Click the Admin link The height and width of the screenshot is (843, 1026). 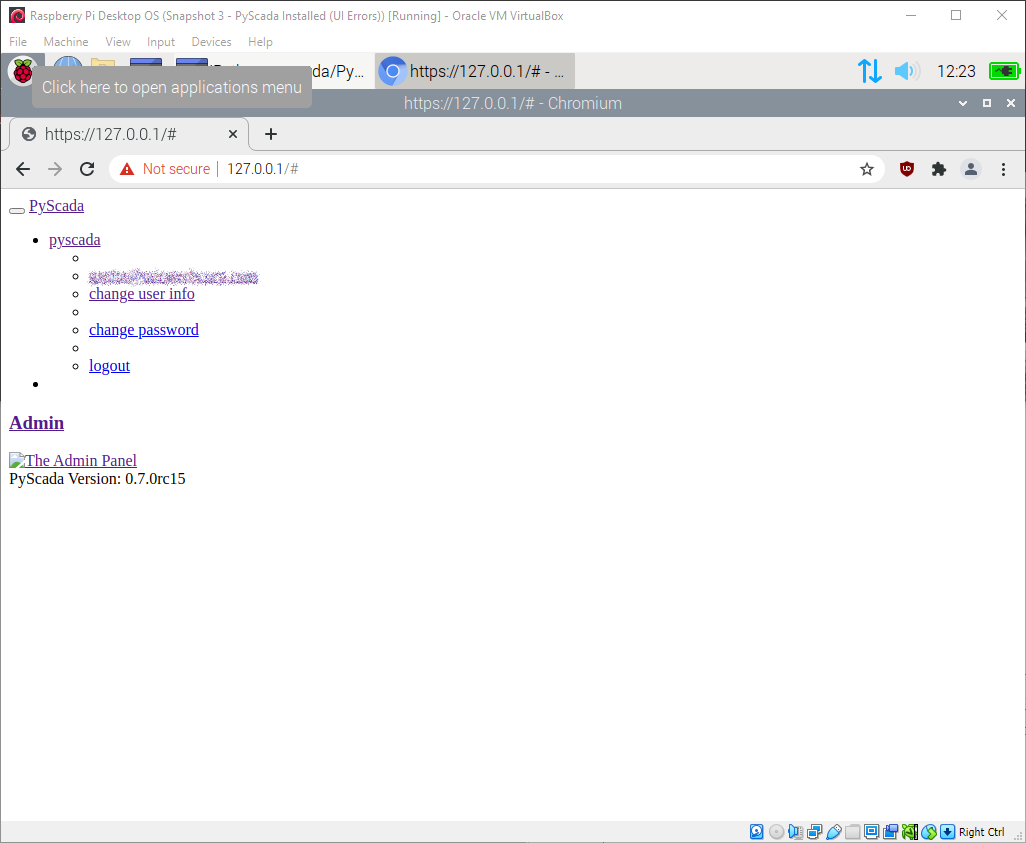(x=36, y=422)
